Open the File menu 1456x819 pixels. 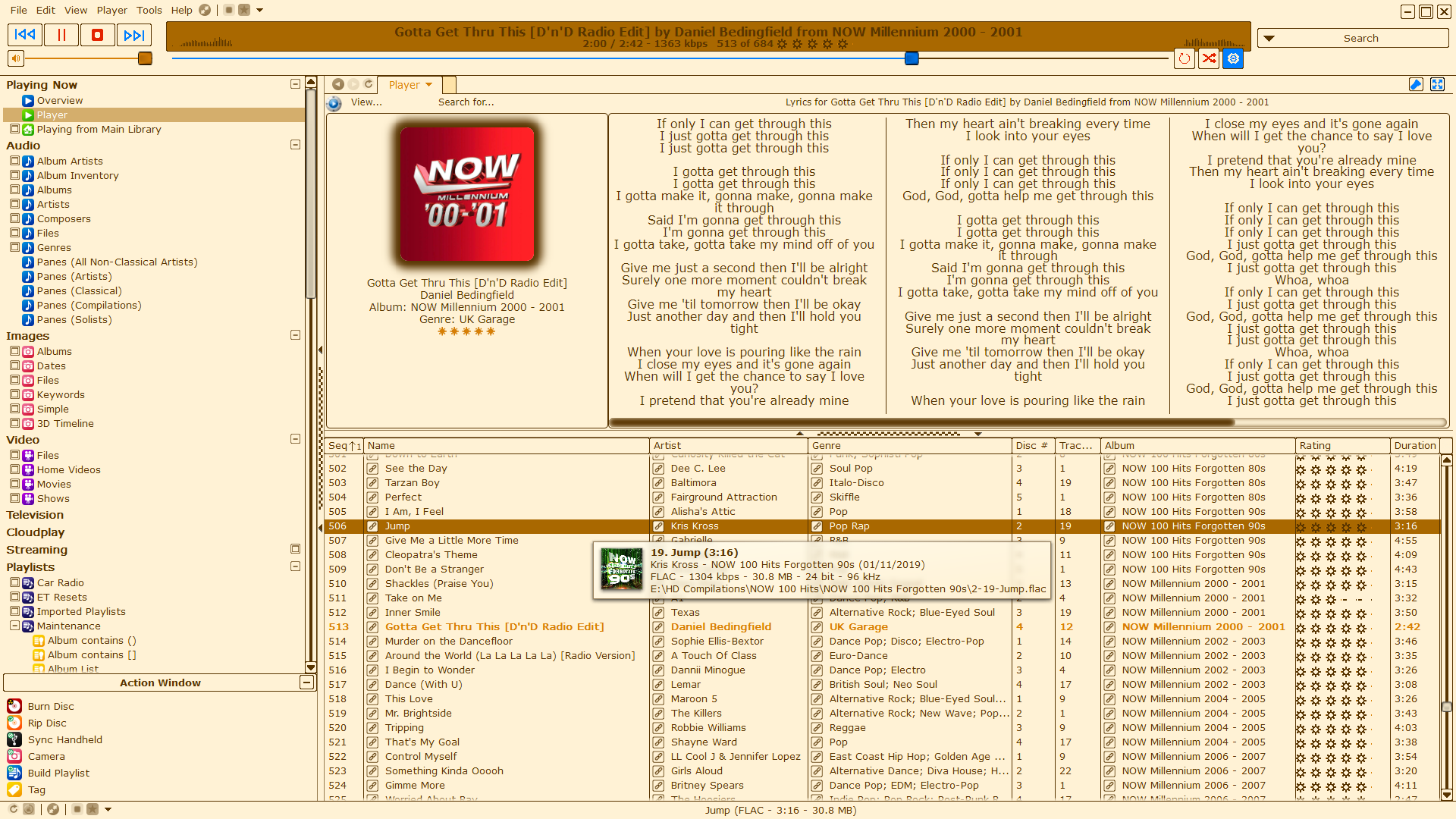pos(19,10)
